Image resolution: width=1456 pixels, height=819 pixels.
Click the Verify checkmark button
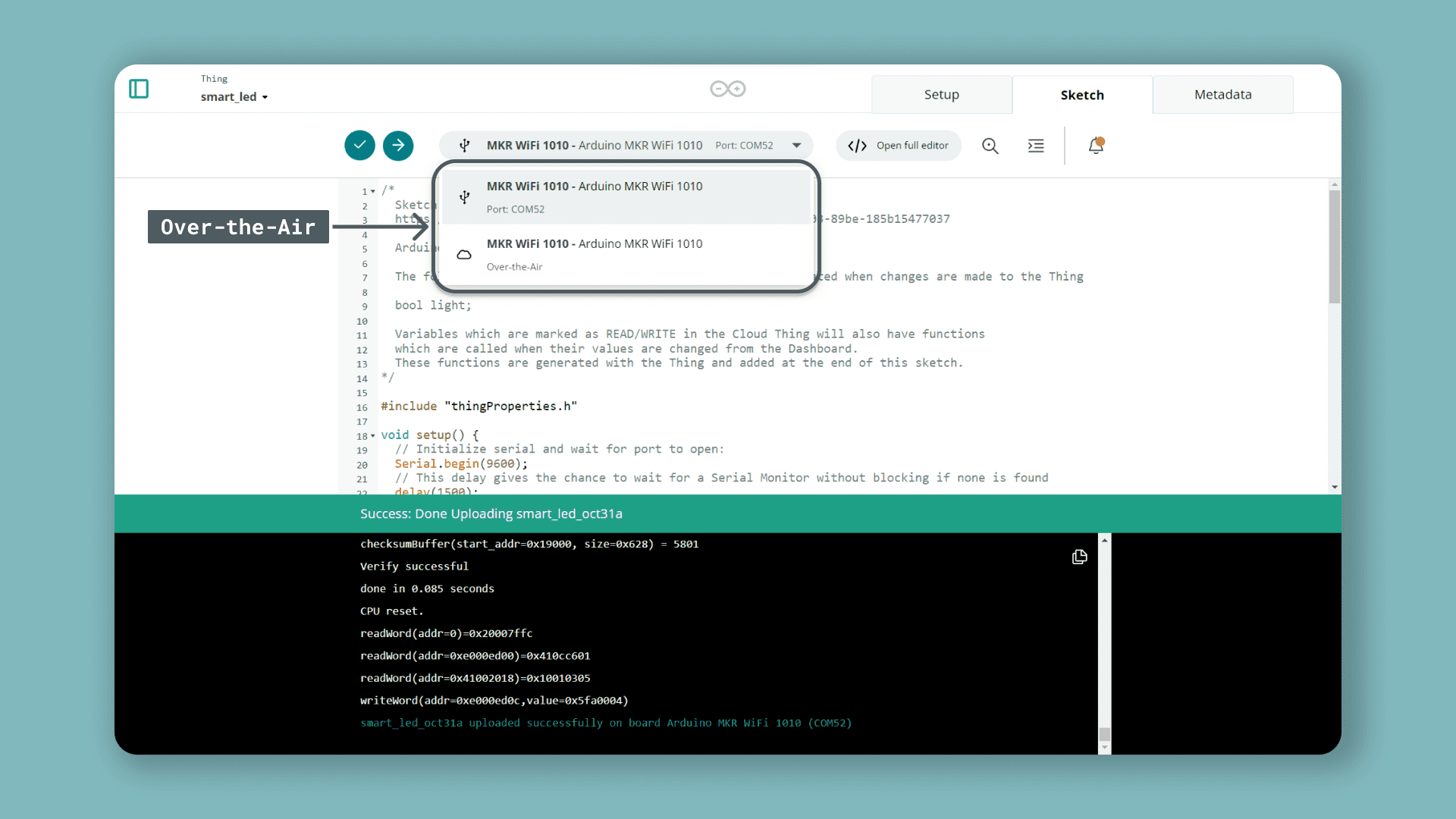pos(359,145)
